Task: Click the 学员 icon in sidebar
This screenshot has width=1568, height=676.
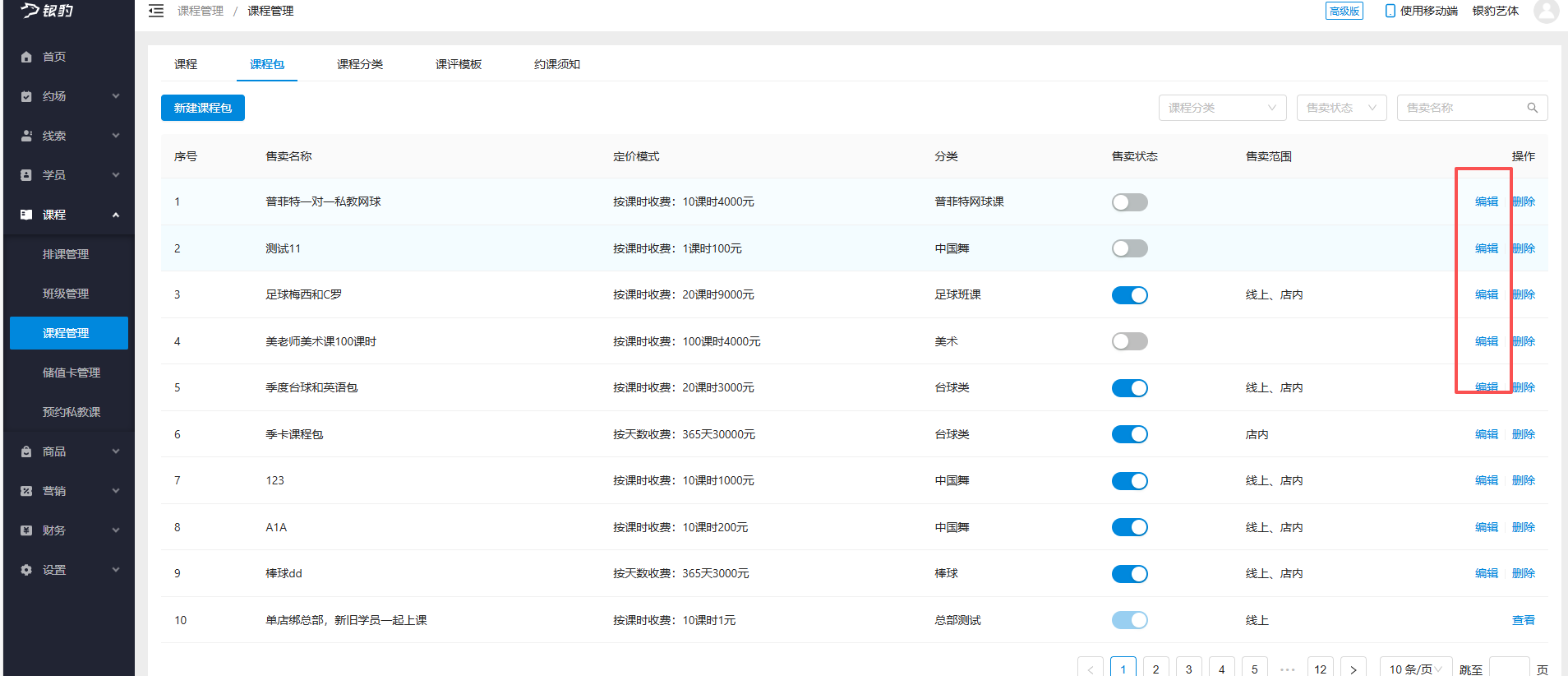Action: click(26, 175)
